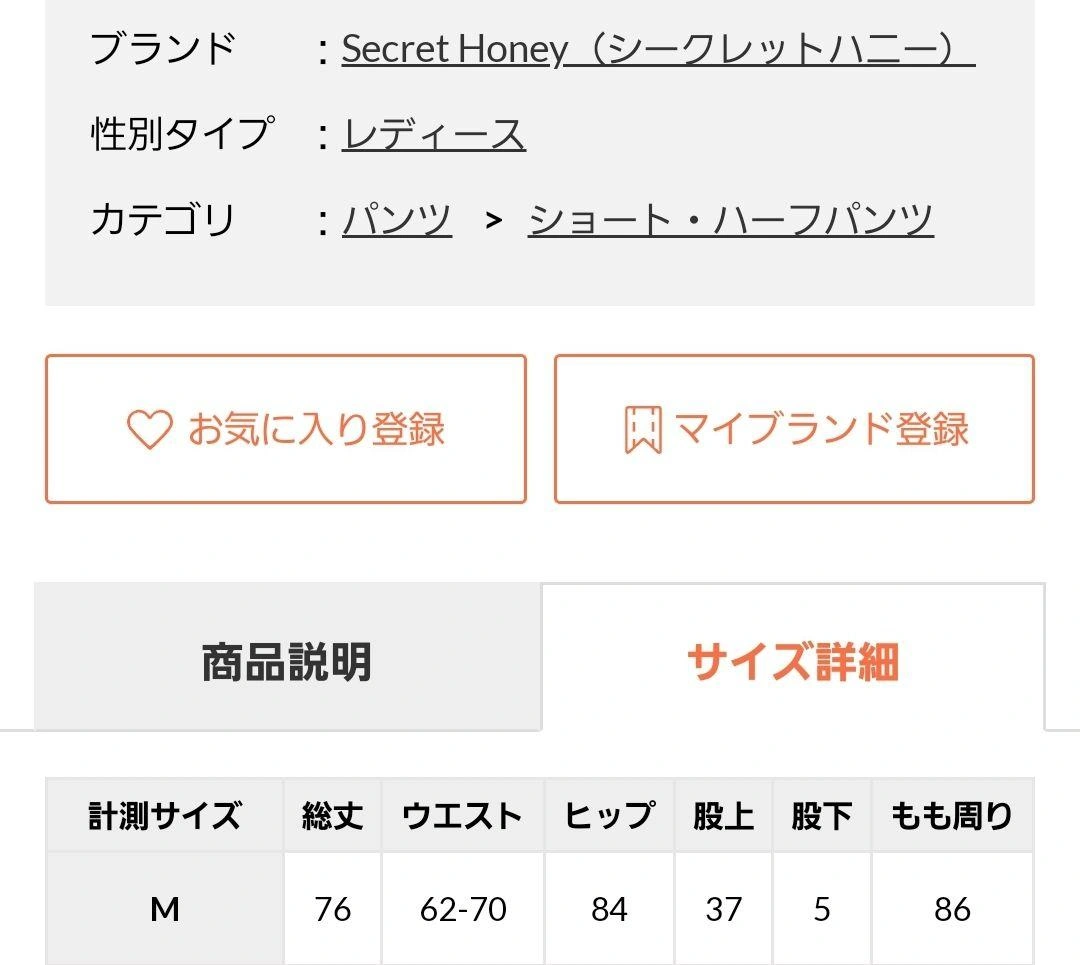Click the bookmark icon for My Brand registration

tap(643, 430)
